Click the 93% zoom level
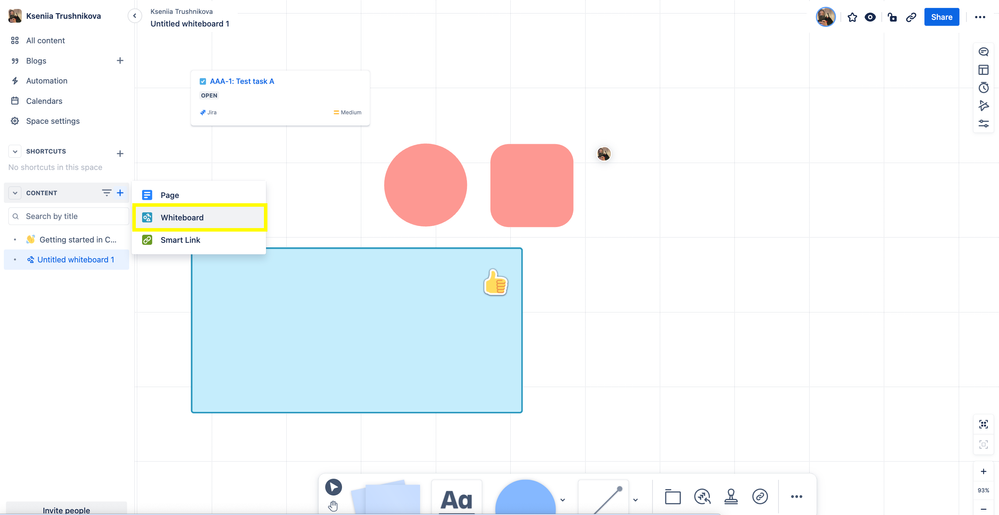This screenshot has height=515, width=999. pos(983,490)
